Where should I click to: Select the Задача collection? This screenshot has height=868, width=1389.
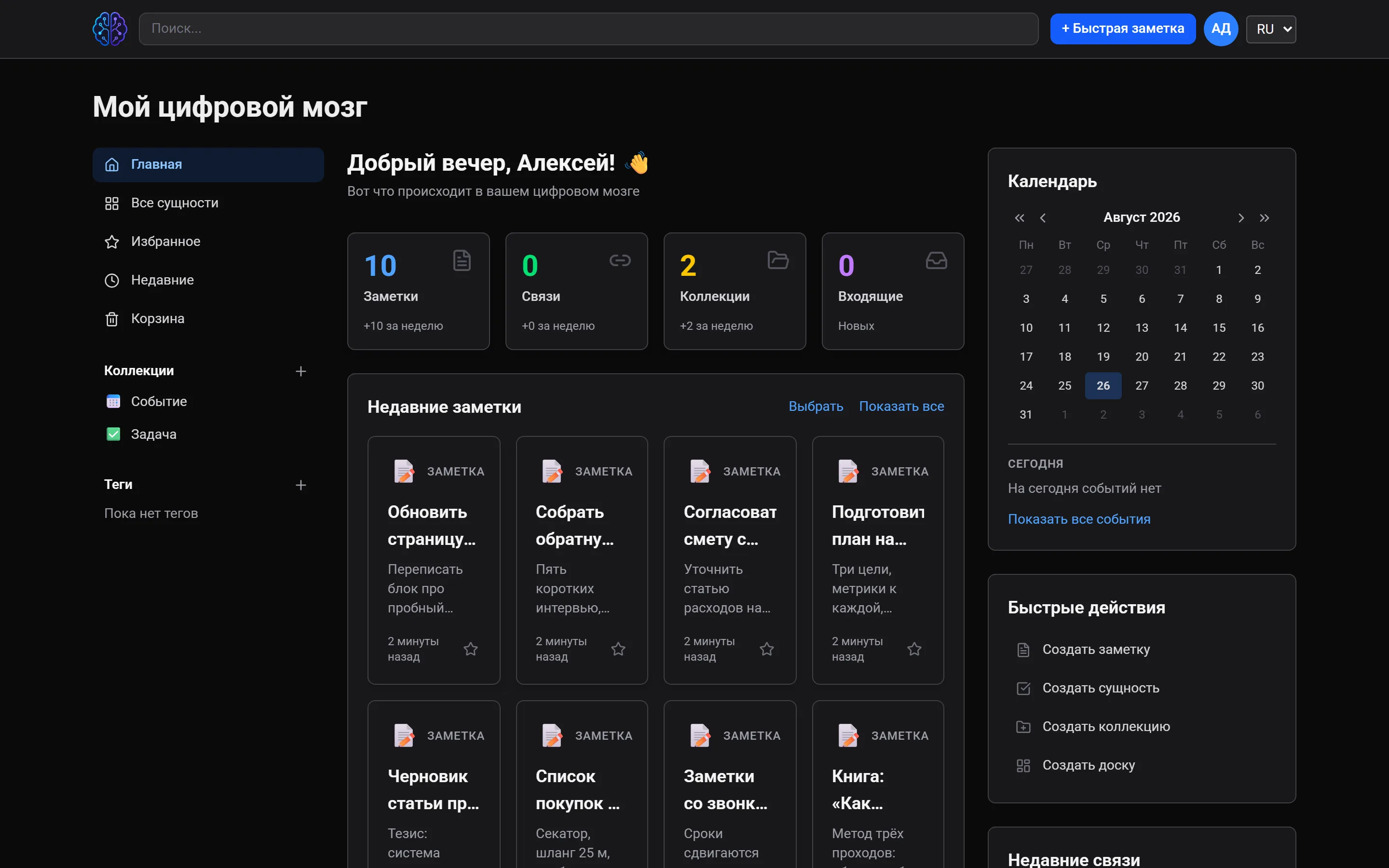[208, 434]
